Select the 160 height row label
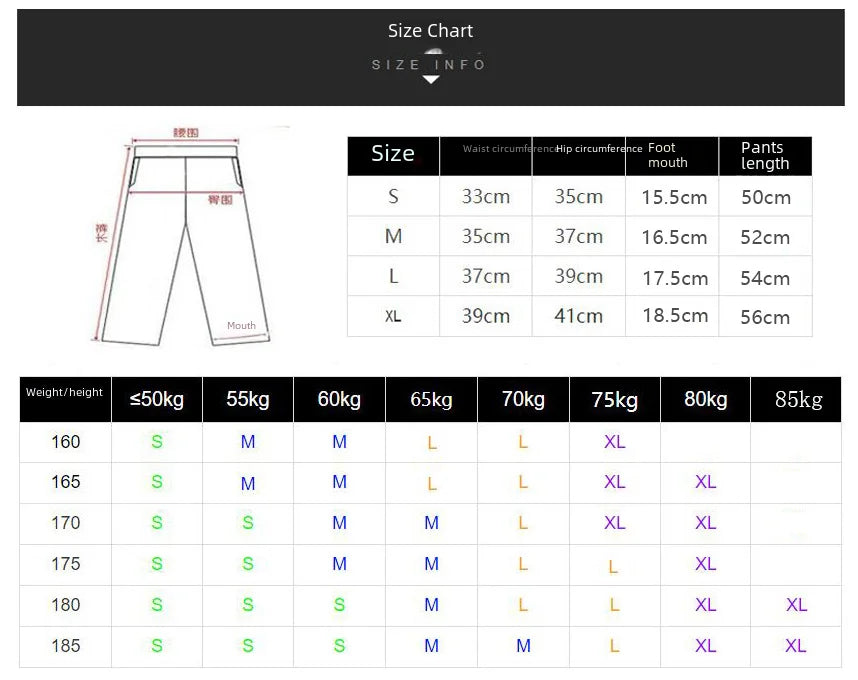858x680 pixels. coord(66,442)
